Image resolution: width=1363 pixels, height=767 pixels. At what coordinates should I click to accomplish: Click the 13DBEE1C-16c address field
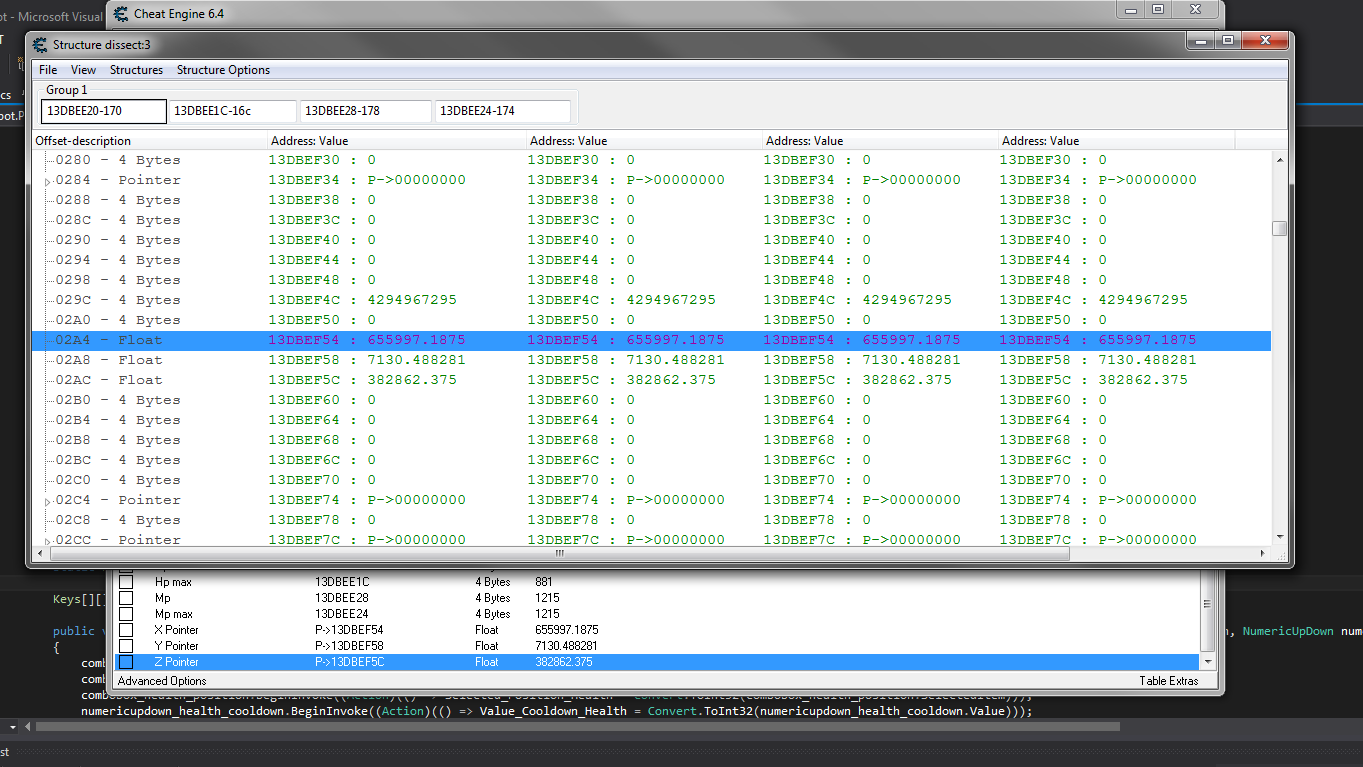[x=233, y=111]
